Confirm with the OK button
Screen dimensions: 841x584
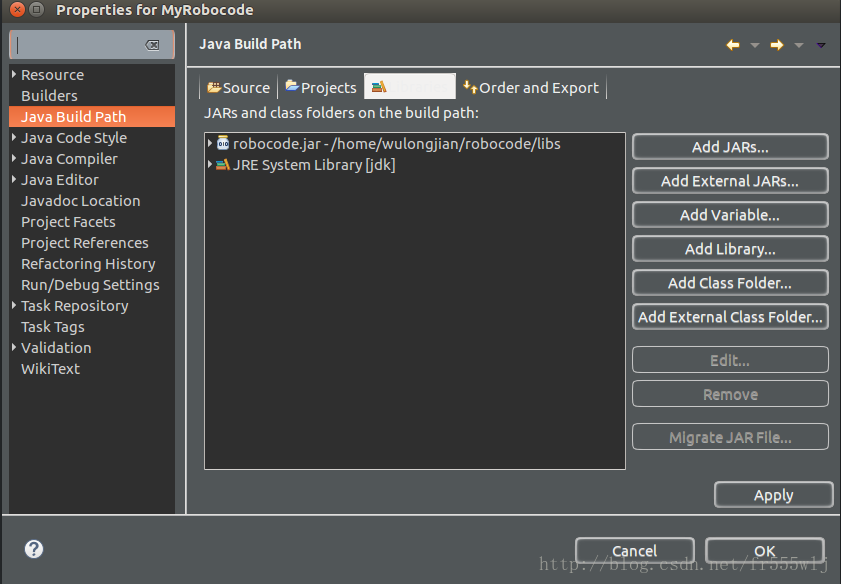pyautogui.click(x=765, y=551)
